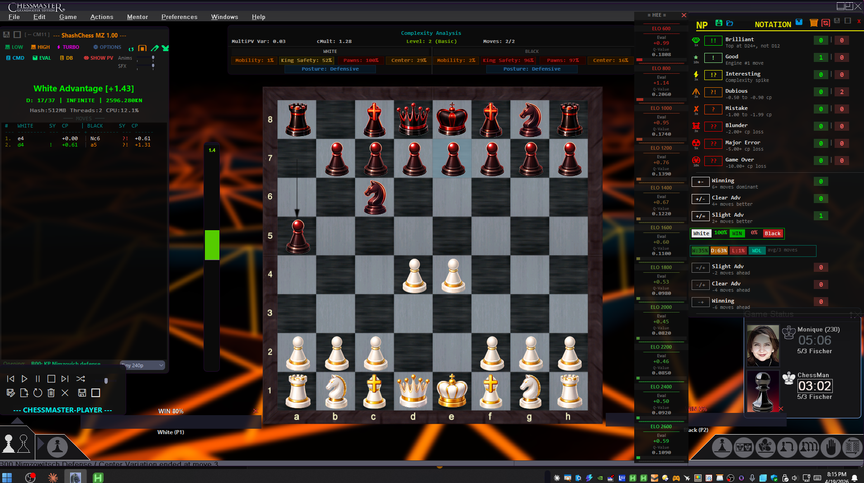864x483 pixels.
Task: Click the red knight on c6
Action: tap(375, 197)
